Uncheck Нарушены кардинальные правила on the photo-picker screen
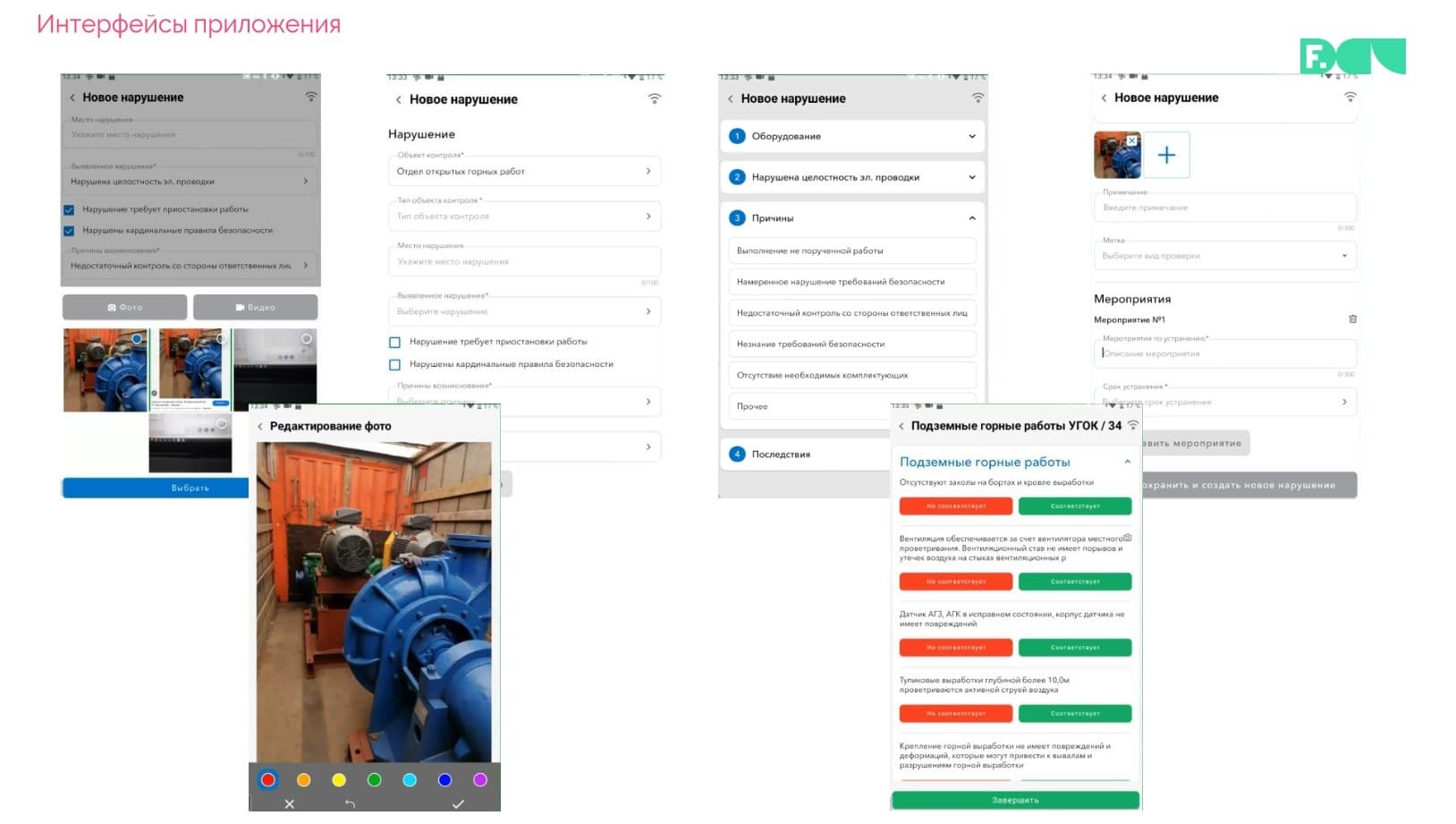Image resolution: width=1456 pixels, height=824 pixels. [69, 231]
